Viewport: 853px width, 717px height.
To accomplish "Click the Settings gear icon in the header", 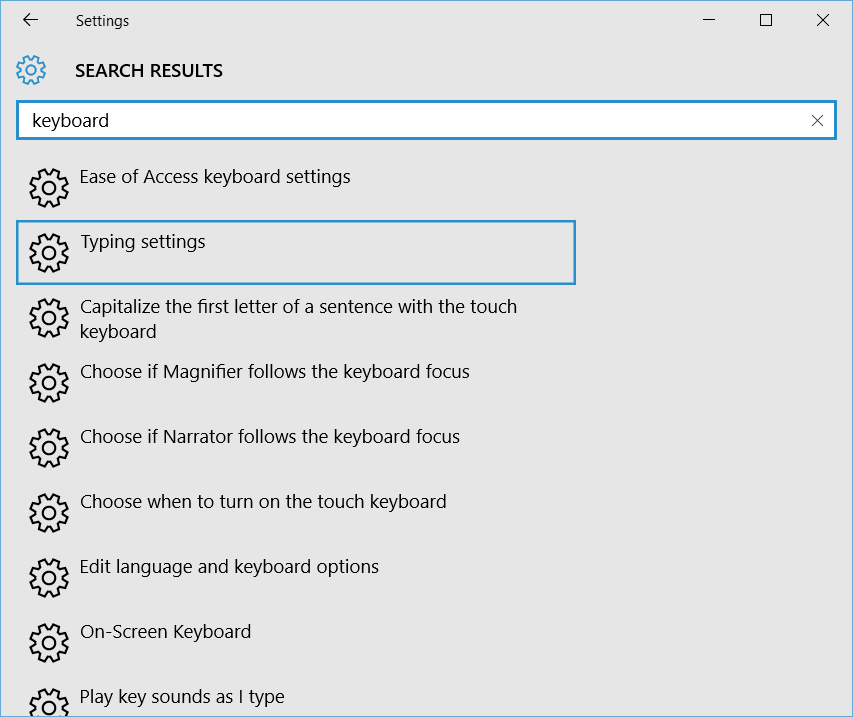I will [30, 70].
